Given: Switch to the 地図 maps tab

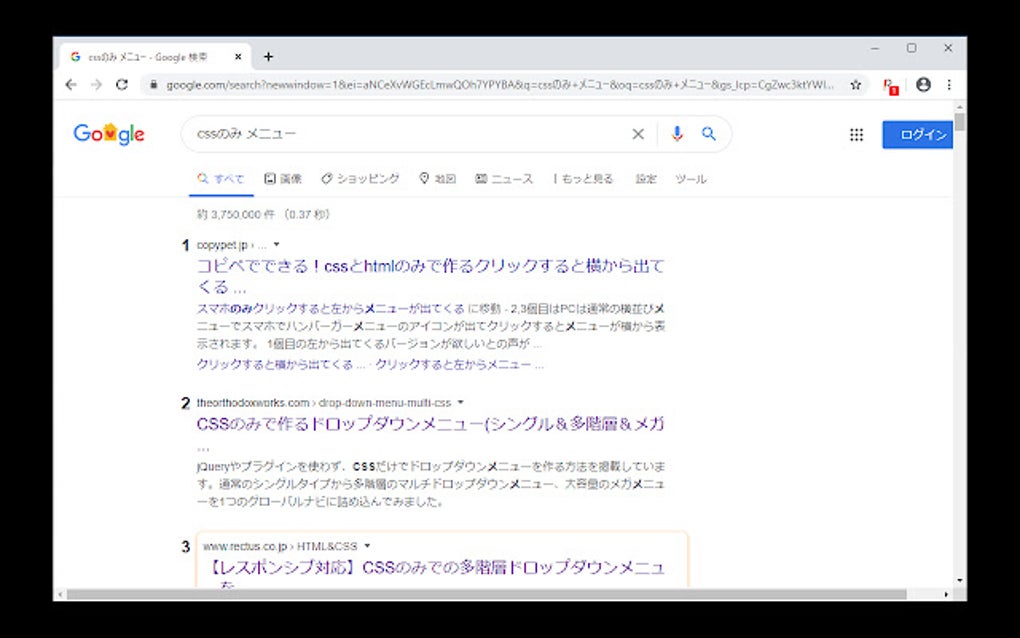Looking at the screenshot, I should pos(437,179).
